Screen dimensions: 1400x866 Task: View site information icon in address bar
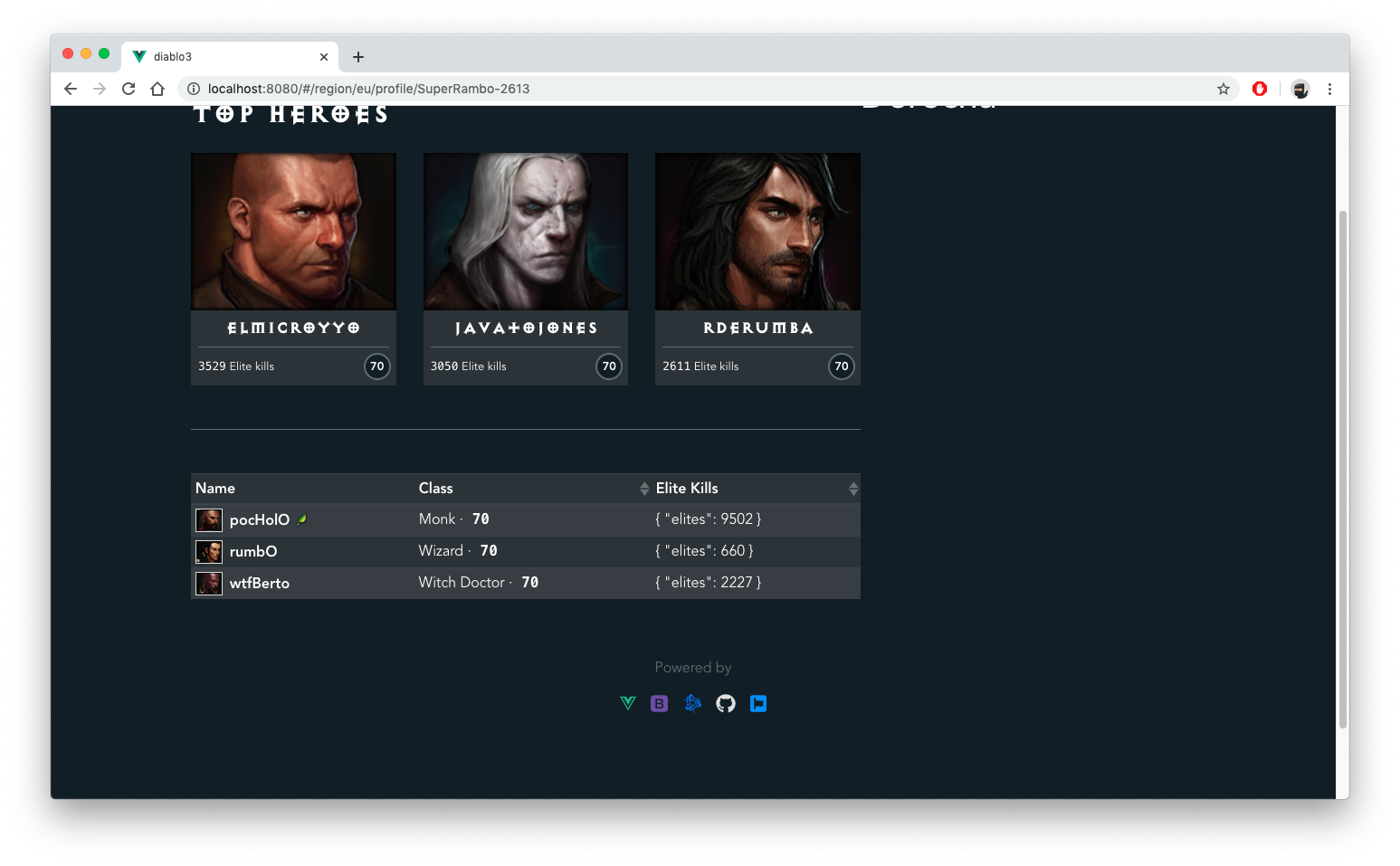(x=193, y=89)
